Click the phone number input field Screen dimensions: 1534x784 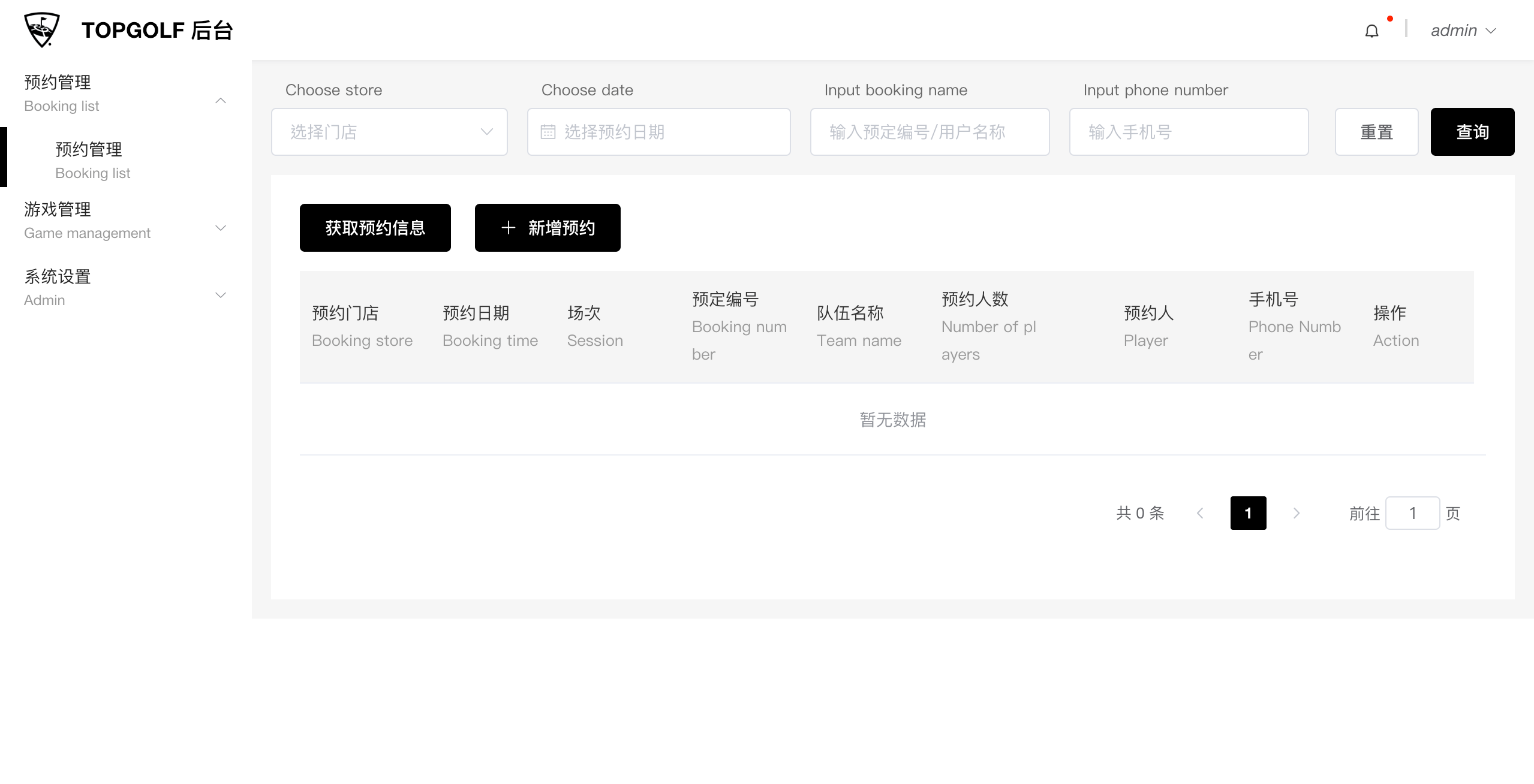(x=1189, y=132)
